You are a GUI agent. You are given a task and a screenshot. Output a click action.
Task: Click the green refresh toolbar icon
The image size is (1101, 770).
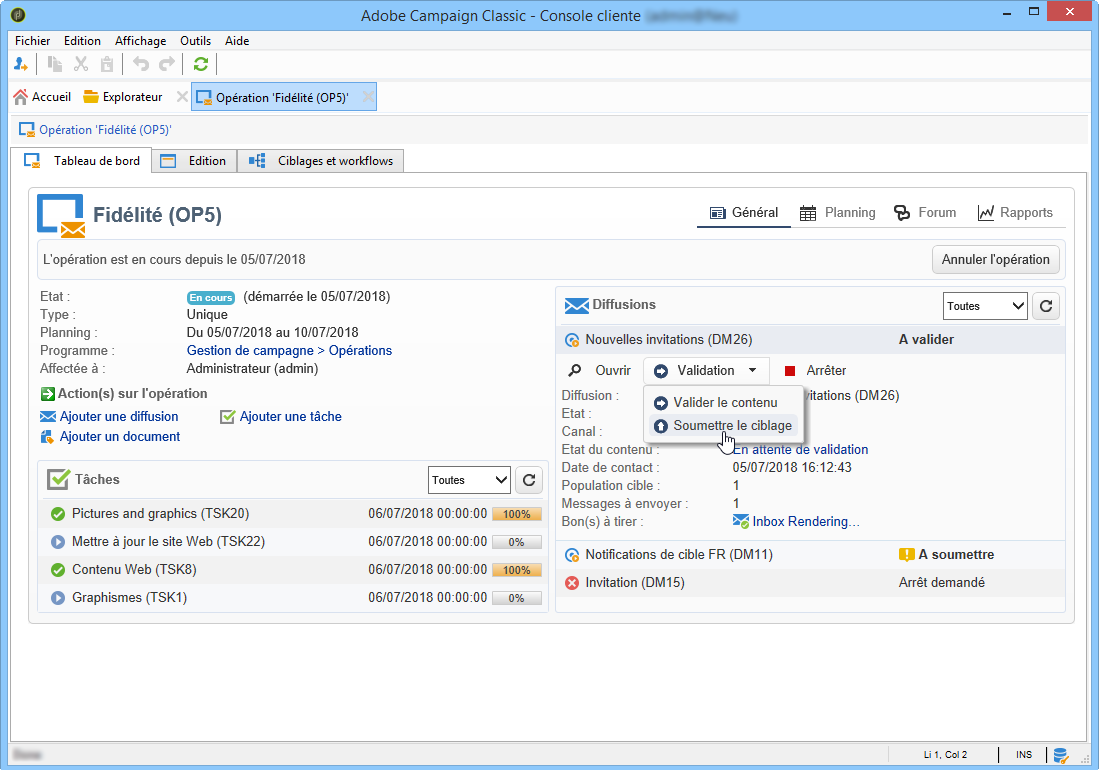tap(201, 65)
